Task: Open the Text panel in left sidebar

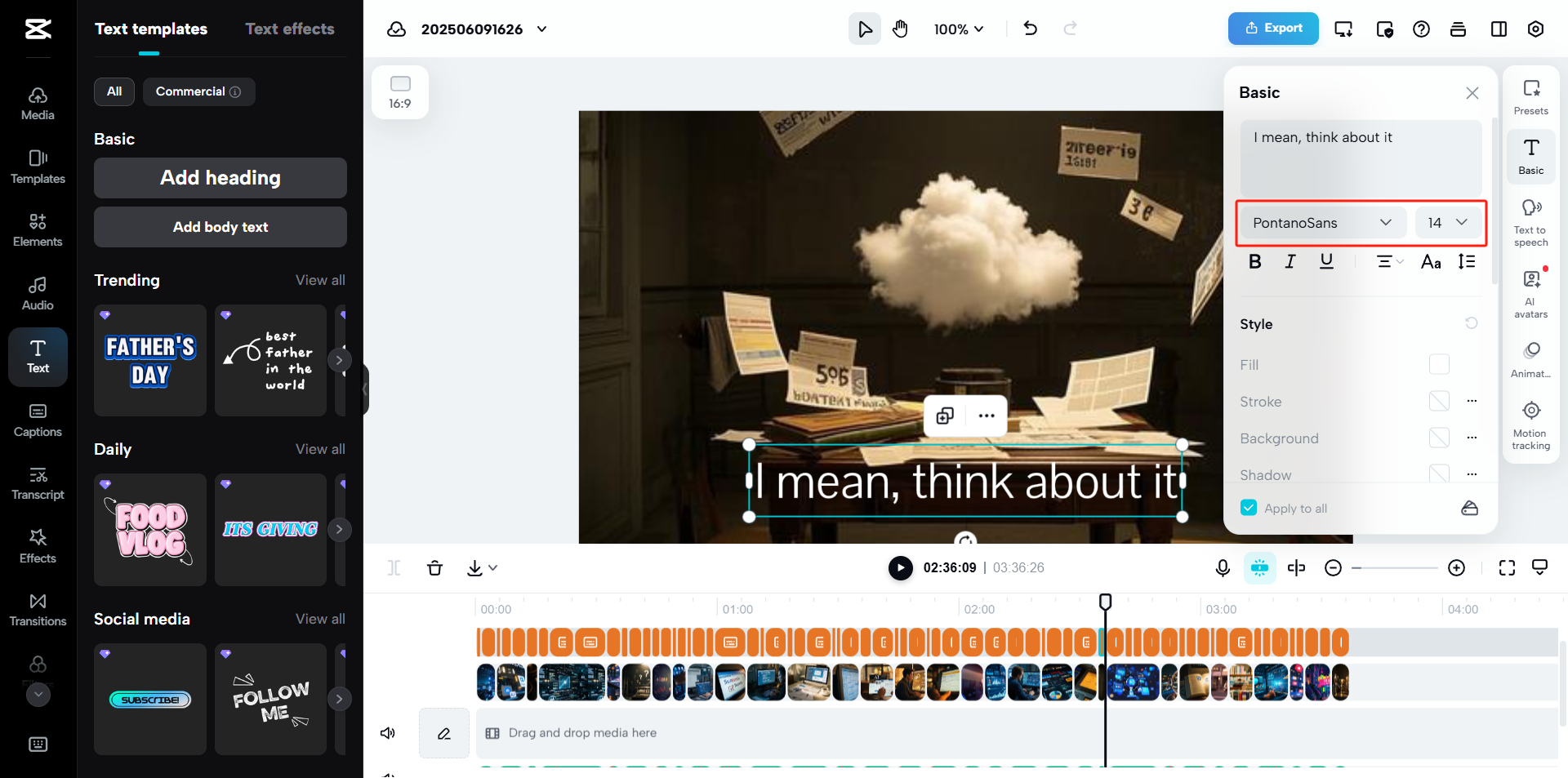Action: tap(38, 357)
